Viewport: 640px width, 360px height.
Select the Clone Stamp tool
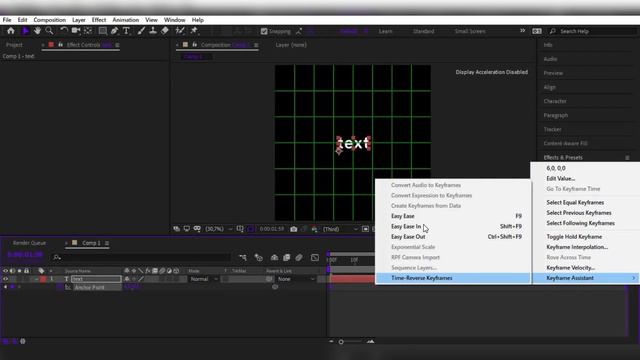153,31
